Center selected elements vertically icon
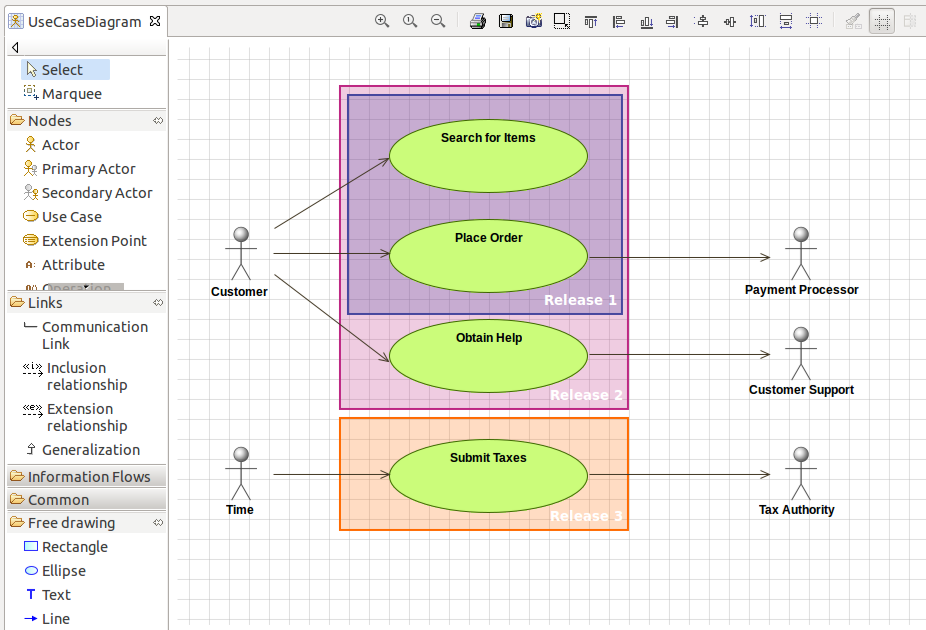The height and width of the screenshot is (630, 926). 730,22
